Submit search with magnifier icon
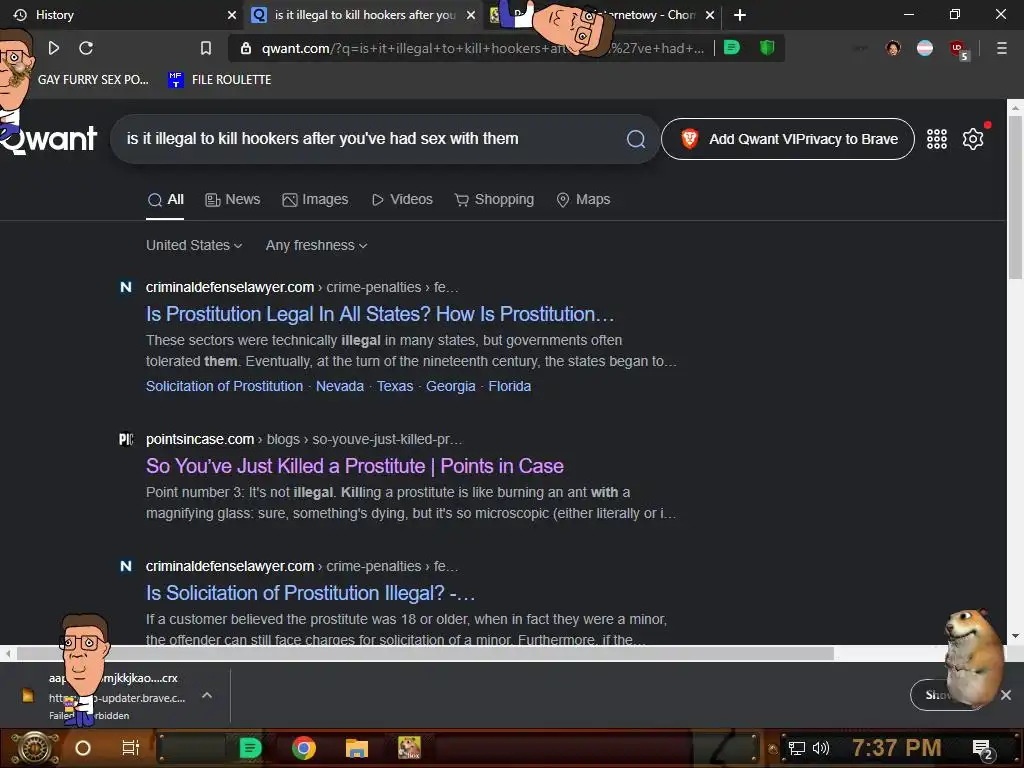 coord(635,139)
